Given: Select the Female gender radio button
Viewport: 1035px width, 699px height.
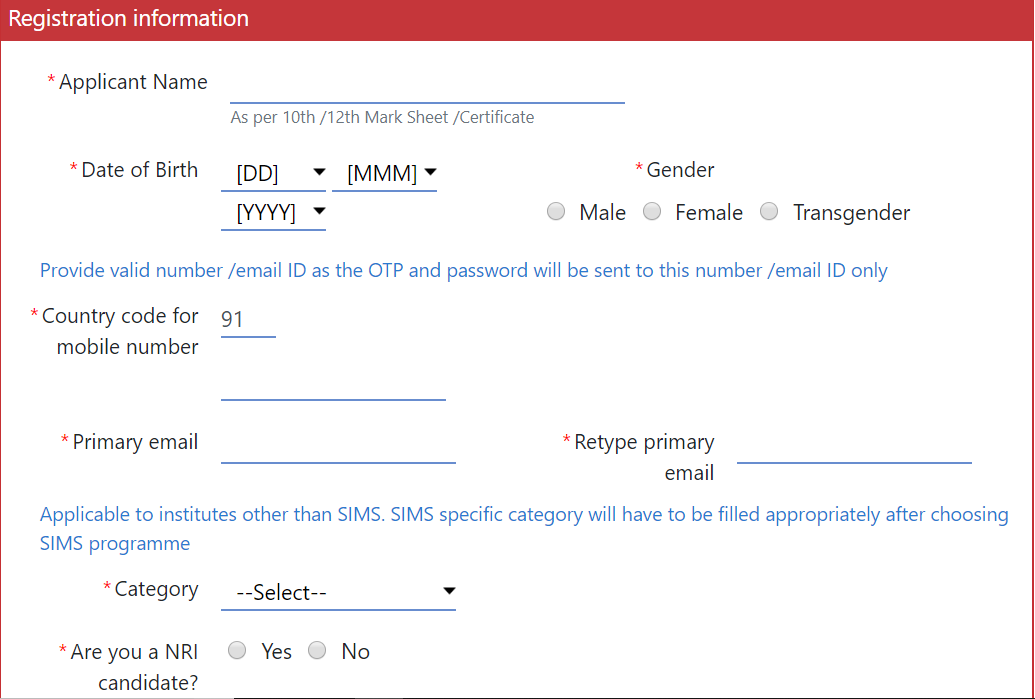Looking at the screenshot, I should [652, 211].
